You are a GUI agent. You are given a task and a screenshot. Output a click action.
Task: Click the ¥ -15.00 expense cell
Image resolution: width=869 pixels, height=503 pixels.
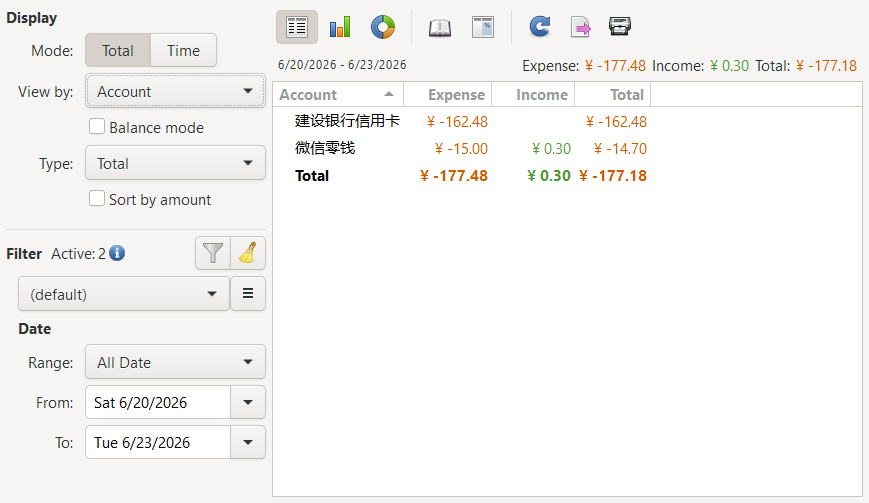pyautogui.click(x=461, y=148)
